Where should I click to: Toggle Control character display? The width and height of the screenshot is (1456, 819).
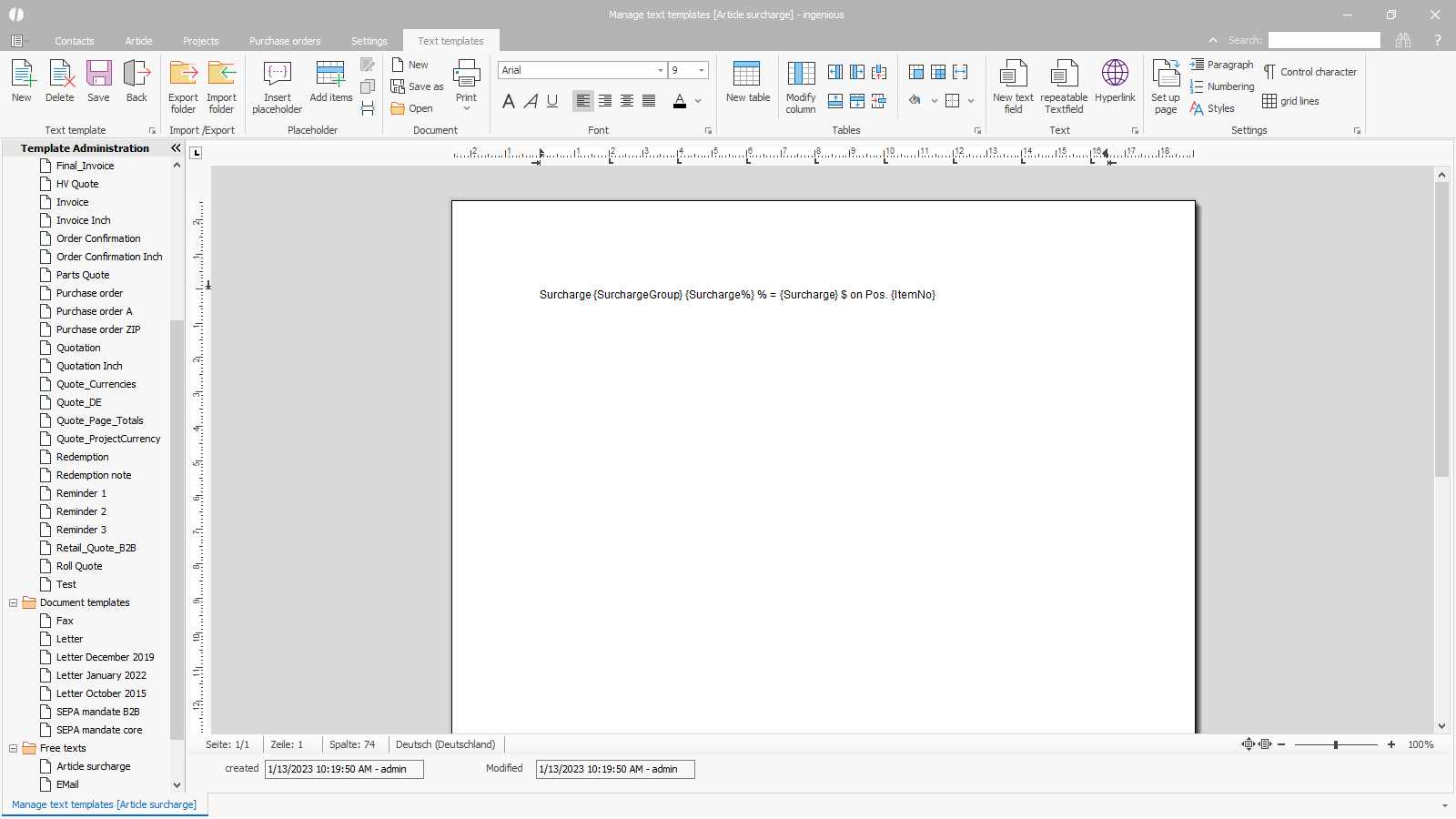tap(1309, 72)
